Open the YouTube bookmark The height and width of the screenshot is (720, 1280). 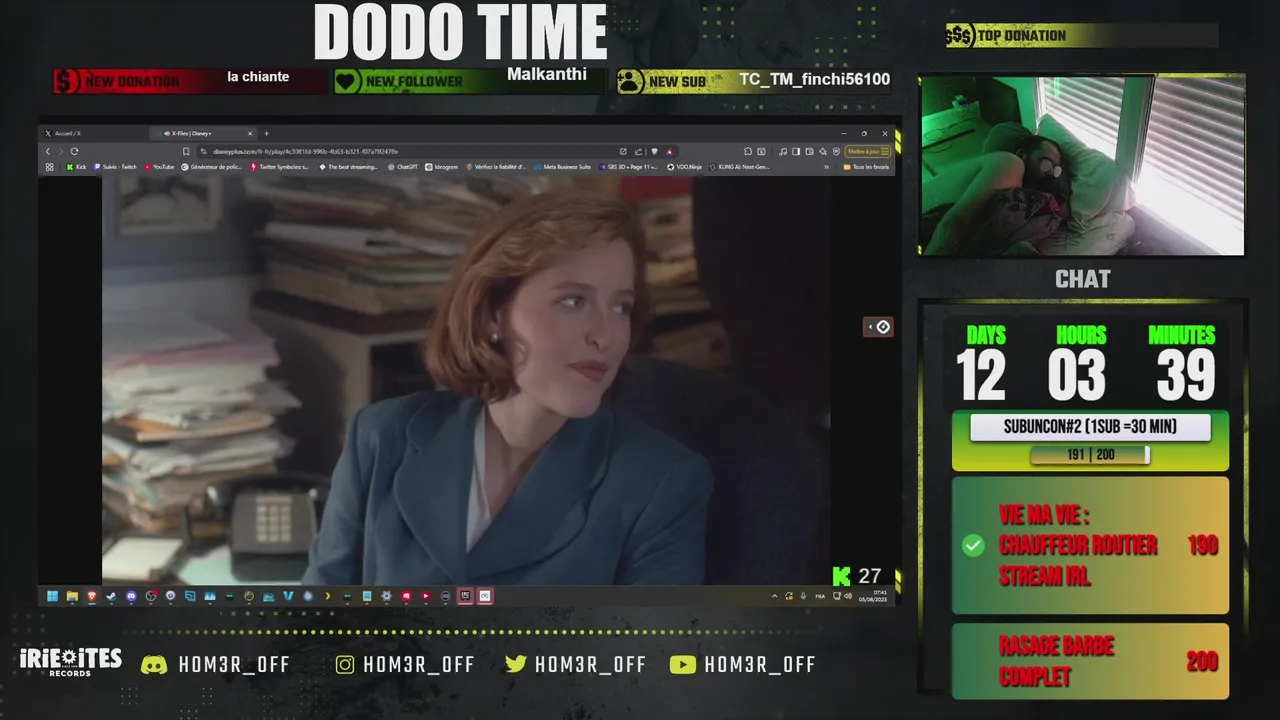point(159,167)
